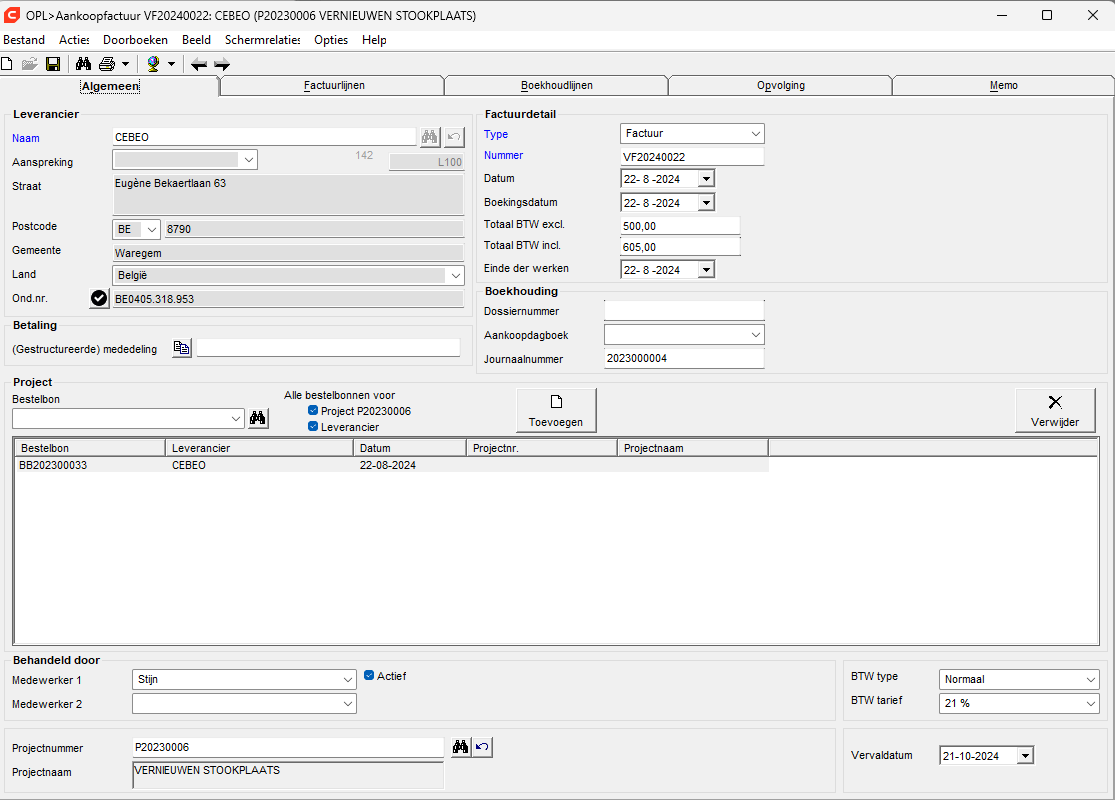Open the BTW type Normaal dropdown
Screen dimensions: 1115x800
(x=1091, y=680)
